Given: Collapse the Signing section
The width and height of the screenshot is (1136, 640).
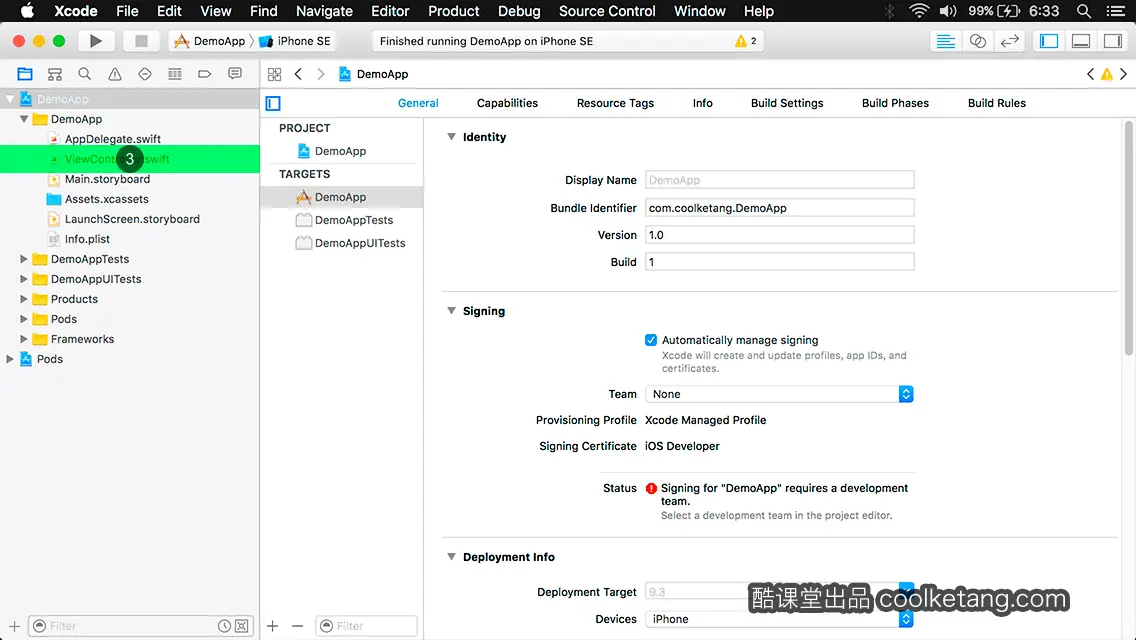Looking at the screenshot, I should (451, 310).
